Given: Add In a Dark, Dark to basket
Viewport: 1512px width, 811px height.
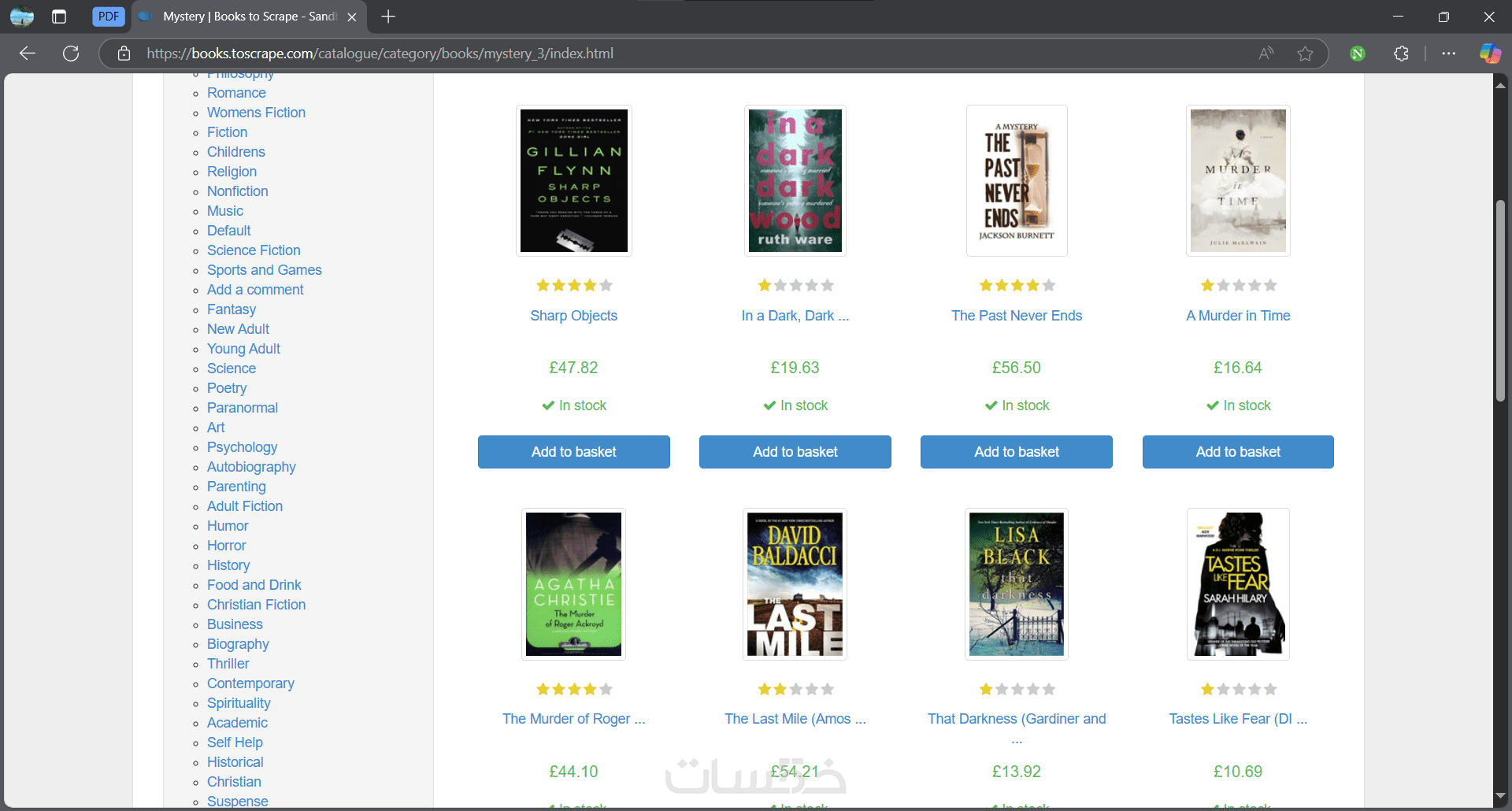Looking at the screenshot, I should pos(795,452).
